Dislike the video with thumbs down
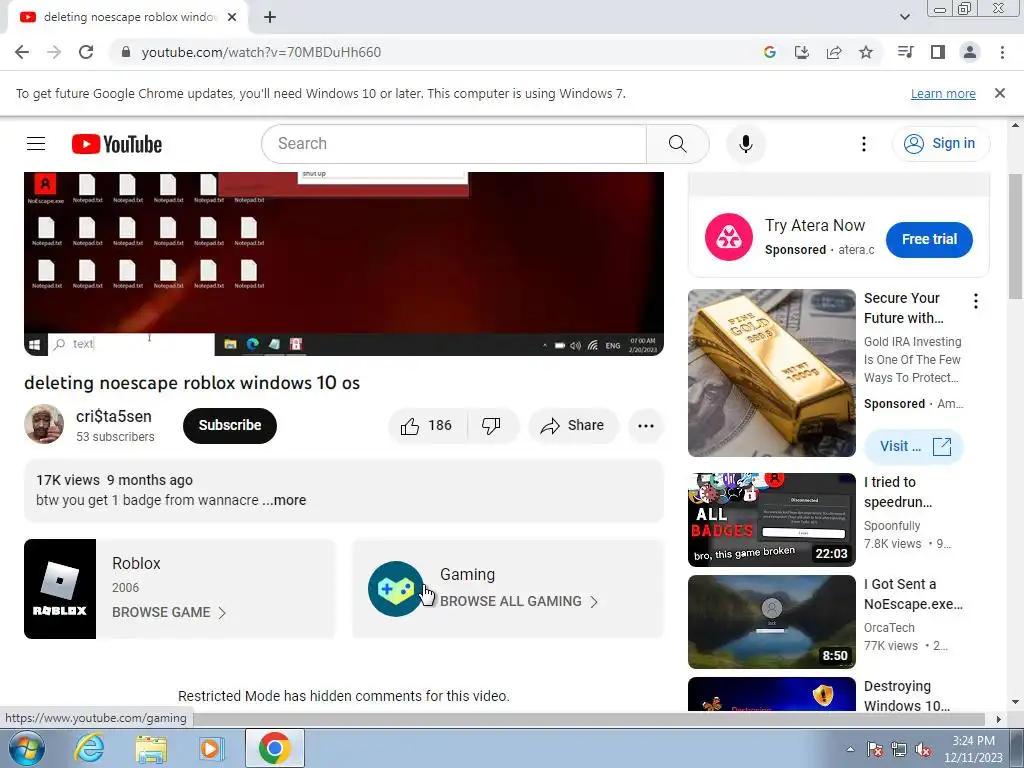The height and width of the screenshot is (768, 1024). 491,426
